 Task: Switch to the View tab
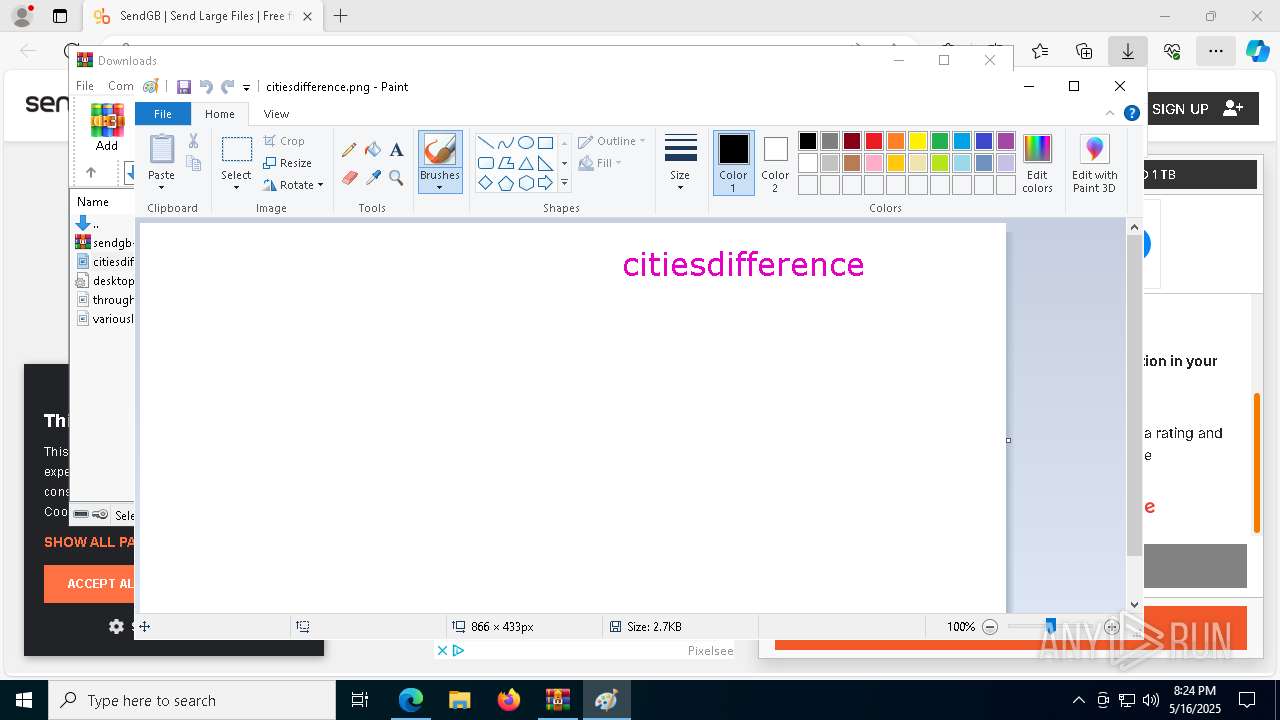coord(276,114)
